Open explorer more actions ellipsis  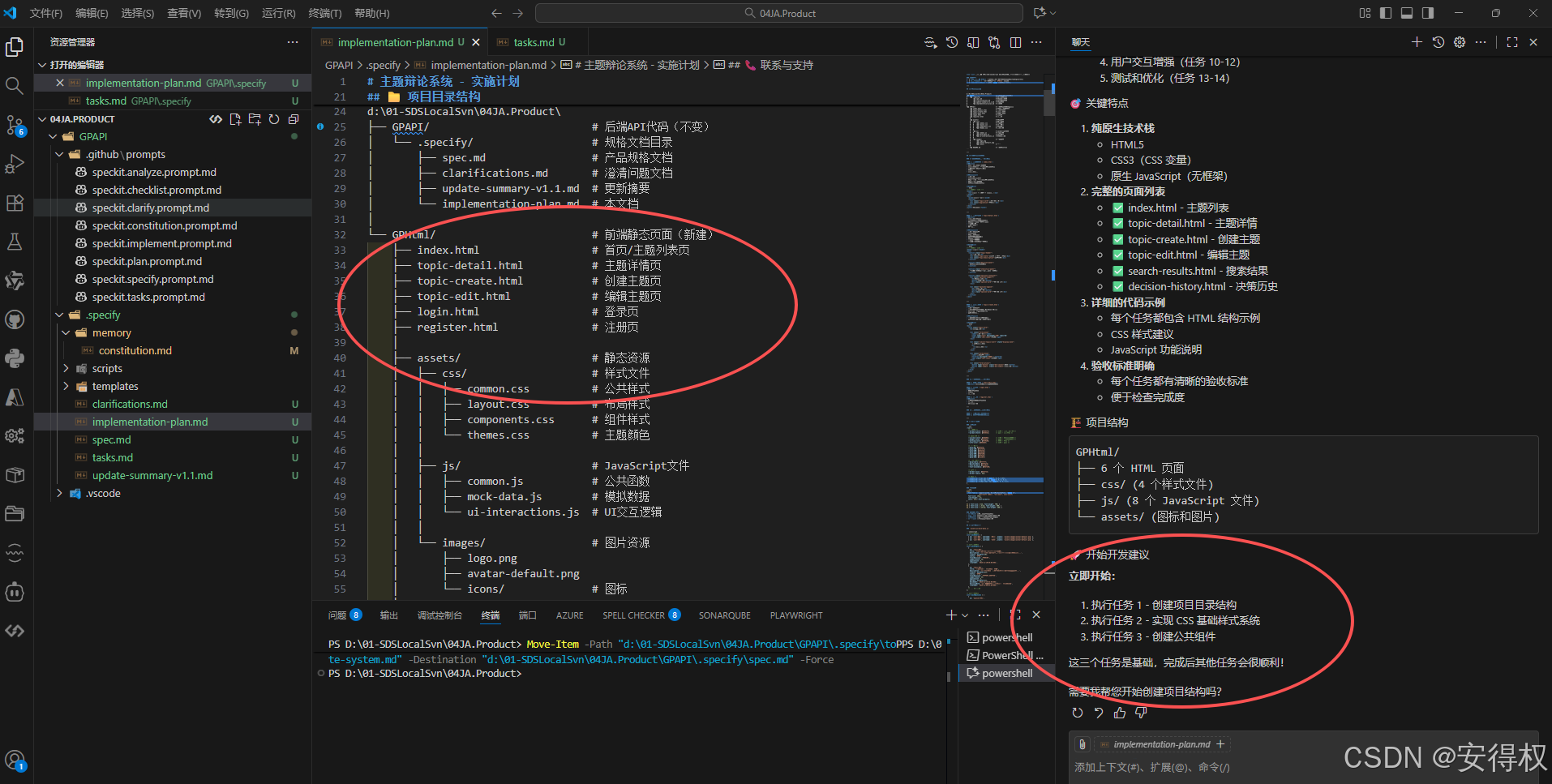(292, 42)
